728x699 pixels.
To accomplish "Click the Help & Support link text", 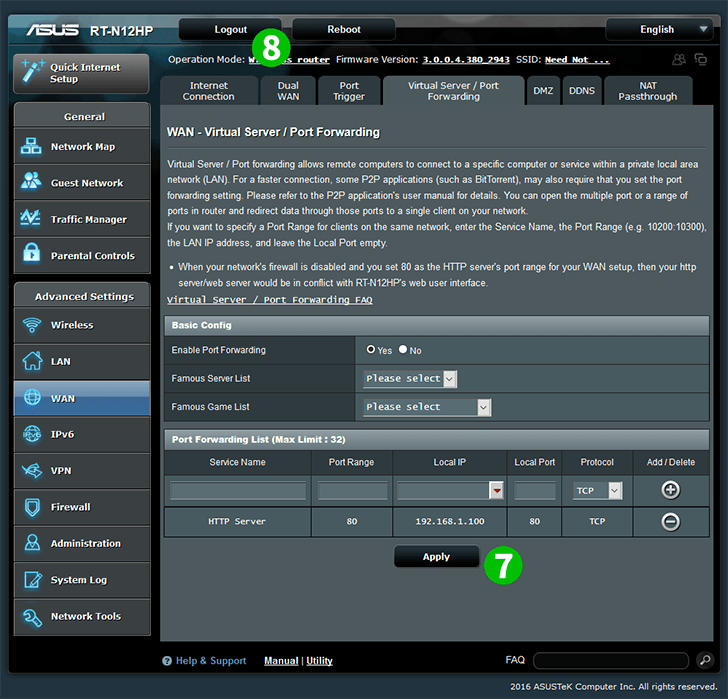I will tap(211, 661).
